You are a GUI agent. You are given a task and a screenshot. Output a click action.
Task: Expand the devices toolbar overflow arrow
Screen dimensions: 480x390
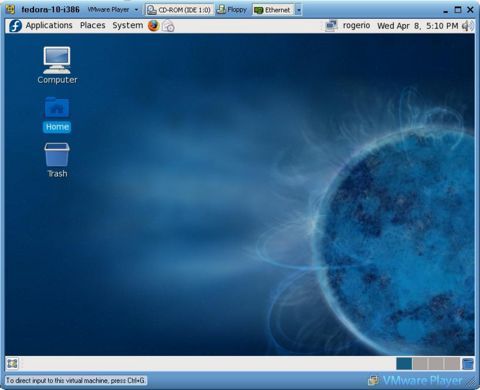pos(299,10)
